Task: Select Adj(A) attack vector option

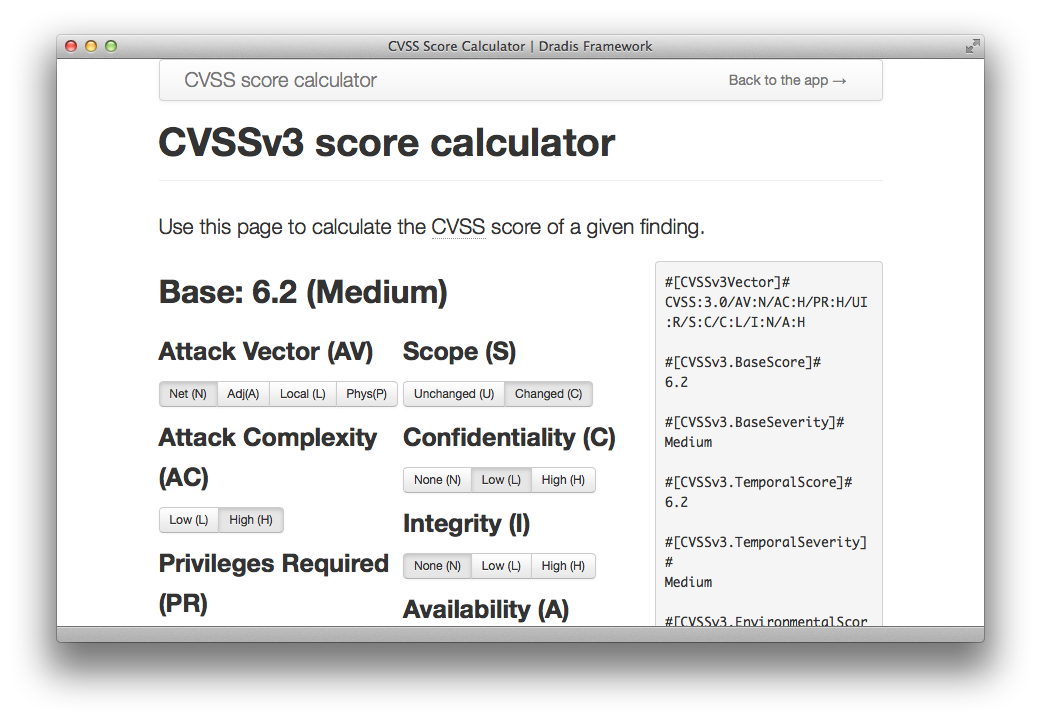Action: [243, 393]
